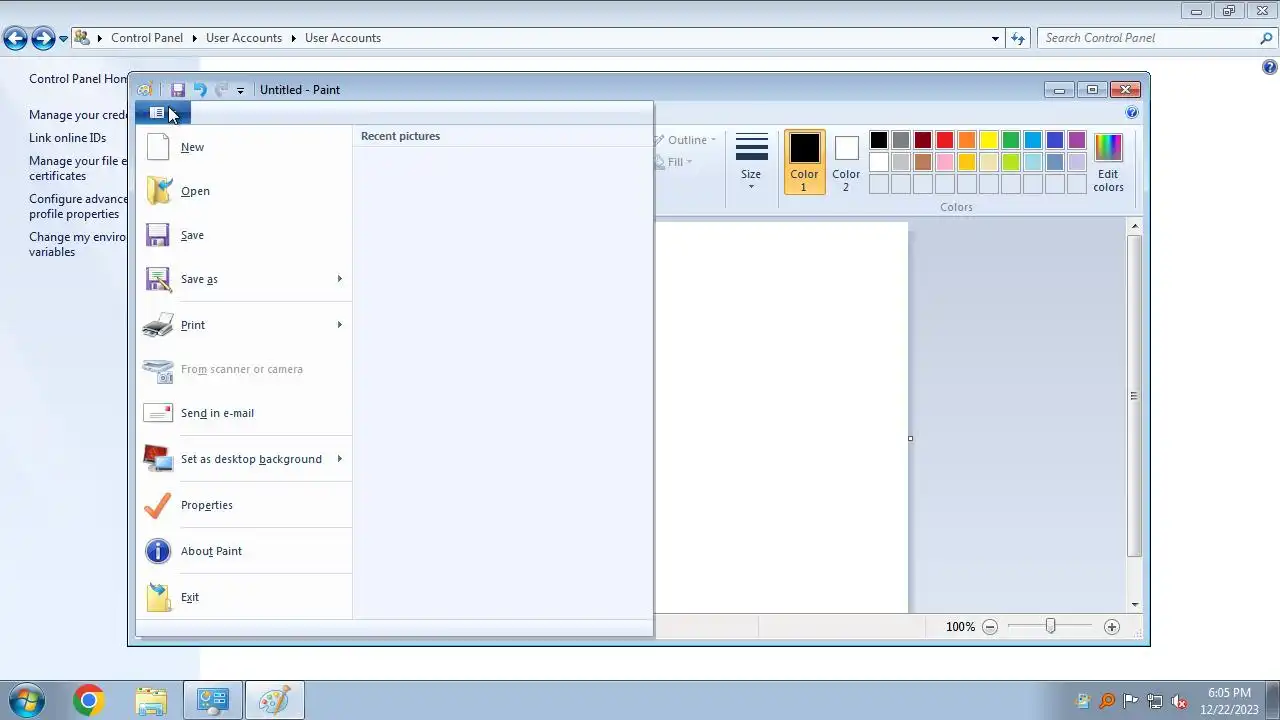The height and width of the screenshot is (720, 1280).
Task: Click first User Accounts breadcrumb
Action: [x=244, y=38]
